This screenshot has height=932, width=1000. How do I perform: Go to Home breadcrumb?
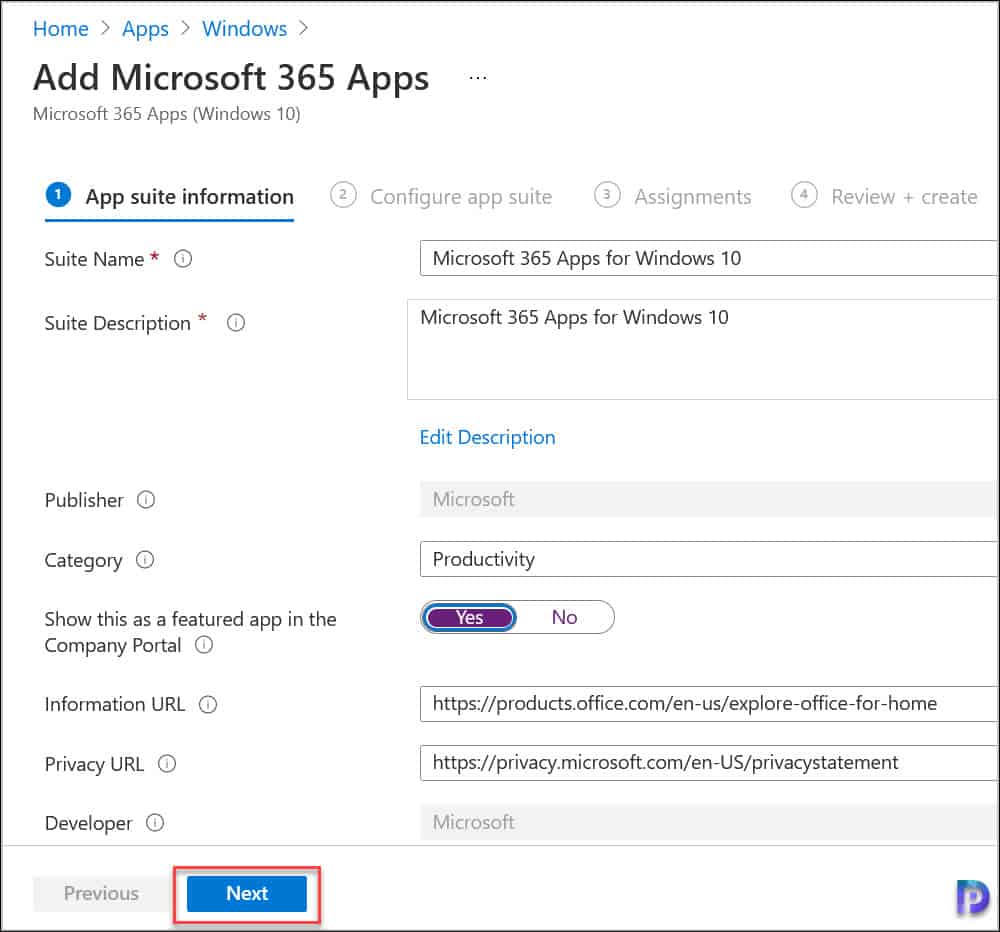(61, 29)
